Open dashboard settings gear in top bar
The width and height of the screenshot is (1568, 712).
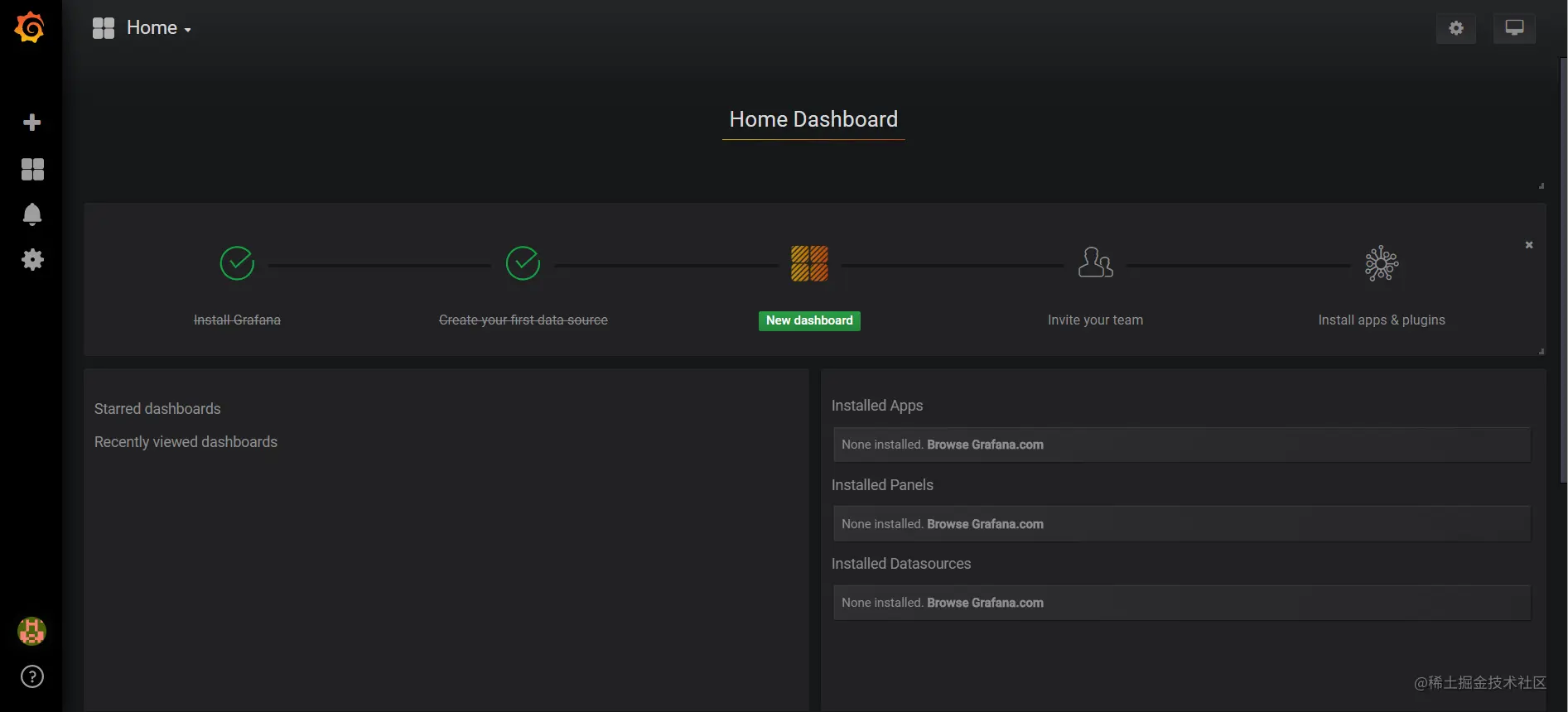coord(1456,28)
